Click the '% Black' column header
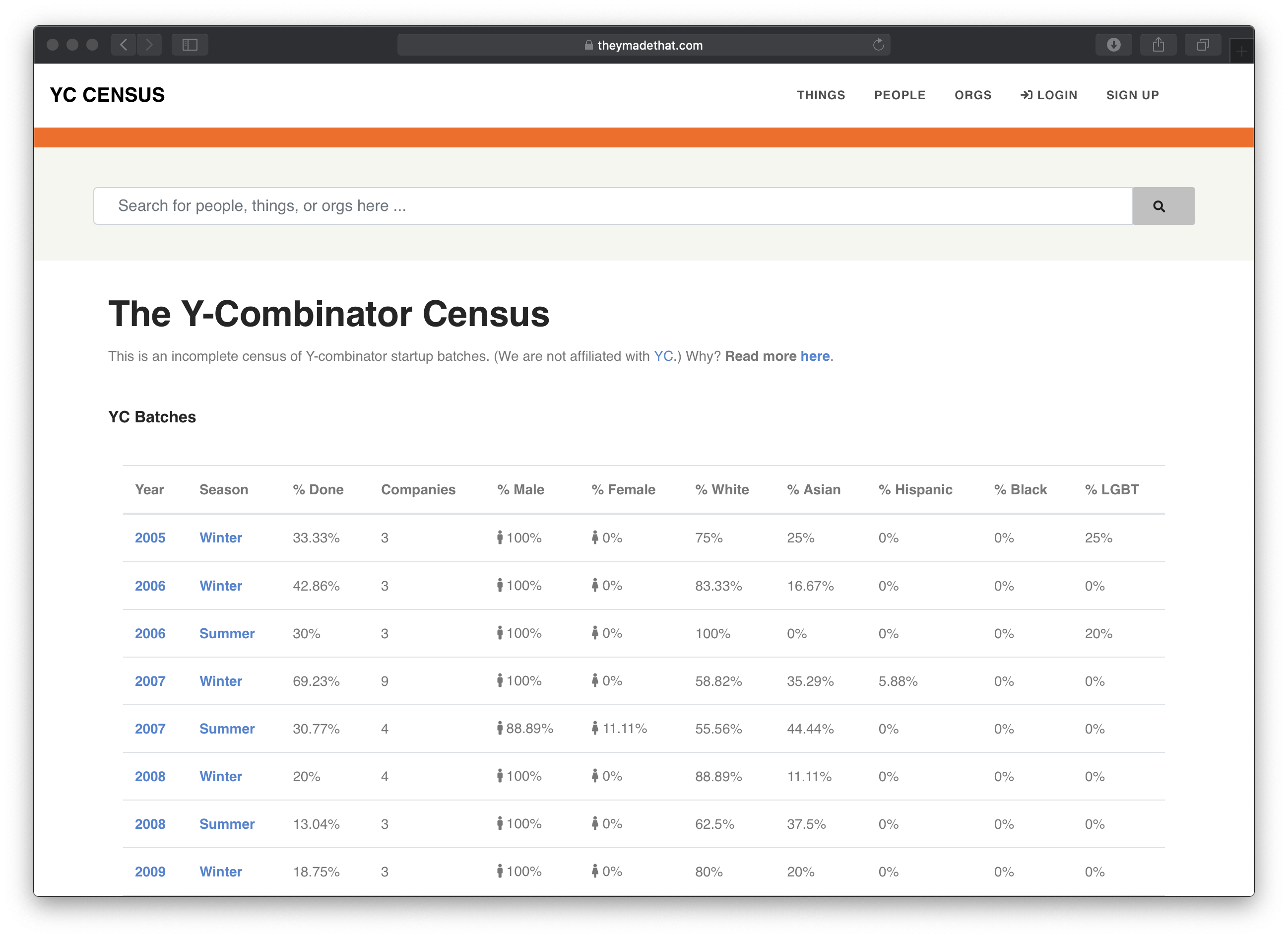The height and width of the screenshot is (938, 1288). 1020,490
